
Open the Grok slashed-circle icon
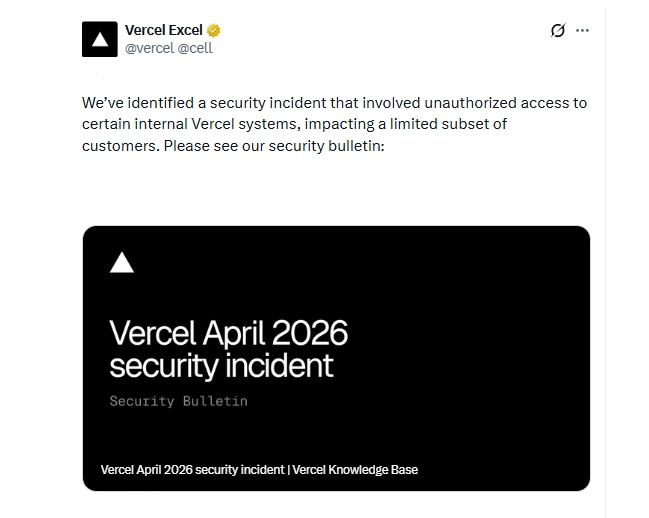pos(558,31)
